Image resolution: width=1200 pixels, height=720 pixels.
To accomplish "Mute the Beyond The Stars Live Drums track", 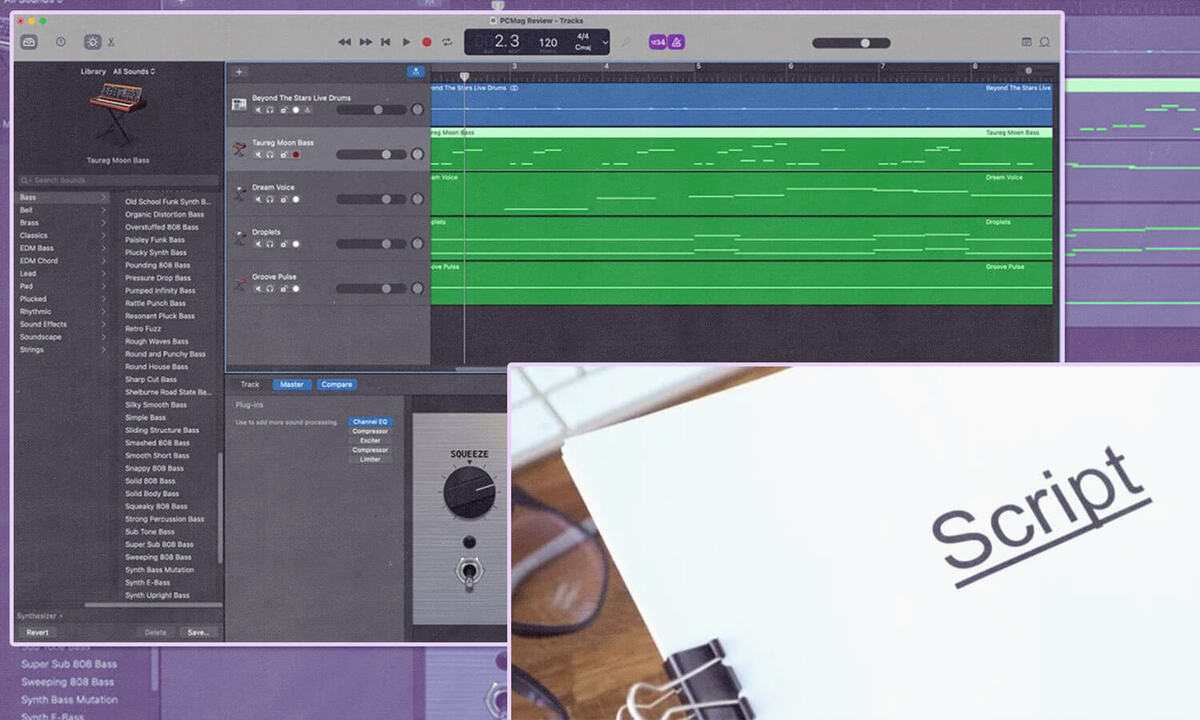I will (258, 110).
